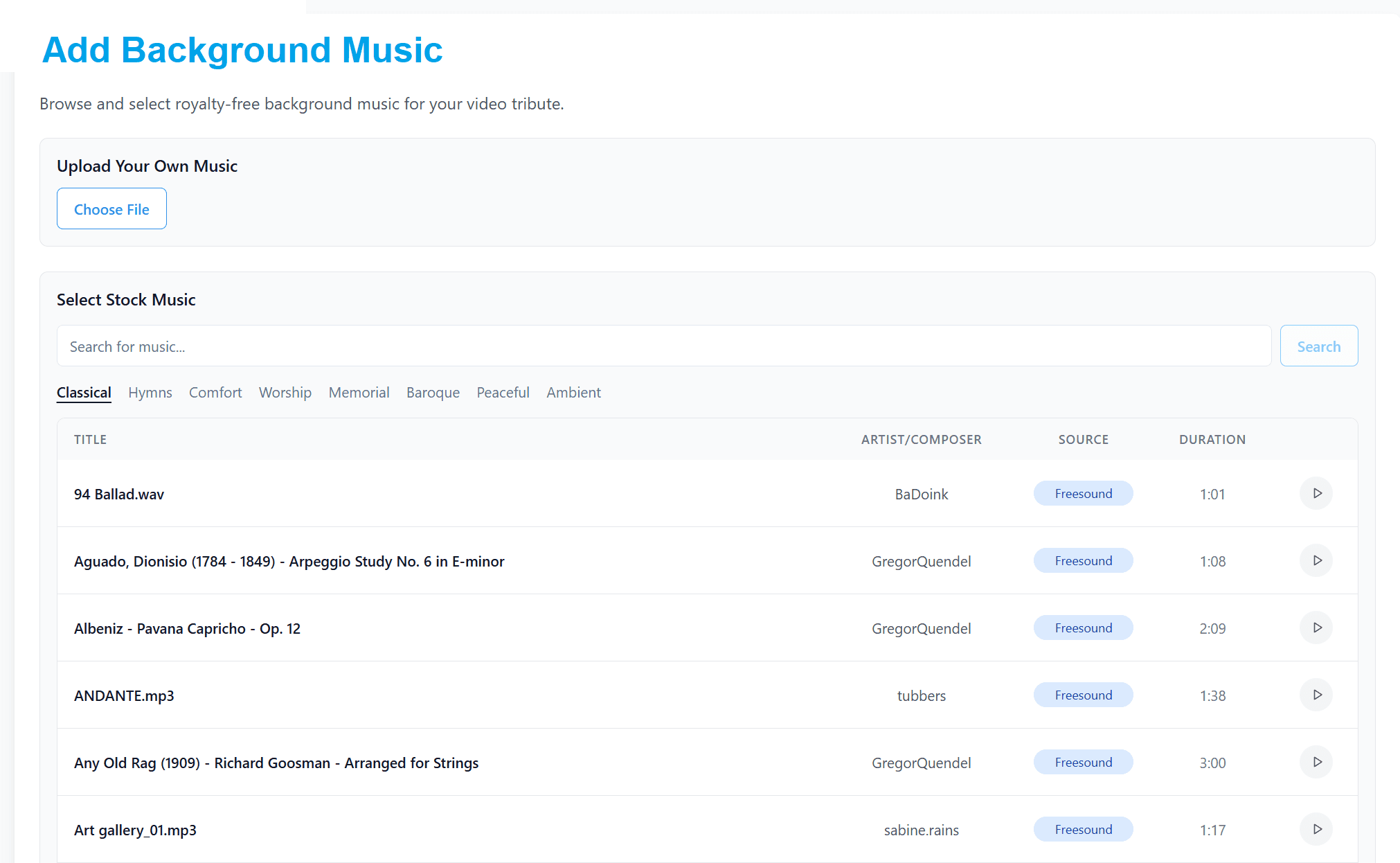This screenshot has width=1400, height=863.
Task: Play Any Old Rag preview
Action: point(1316,763)
